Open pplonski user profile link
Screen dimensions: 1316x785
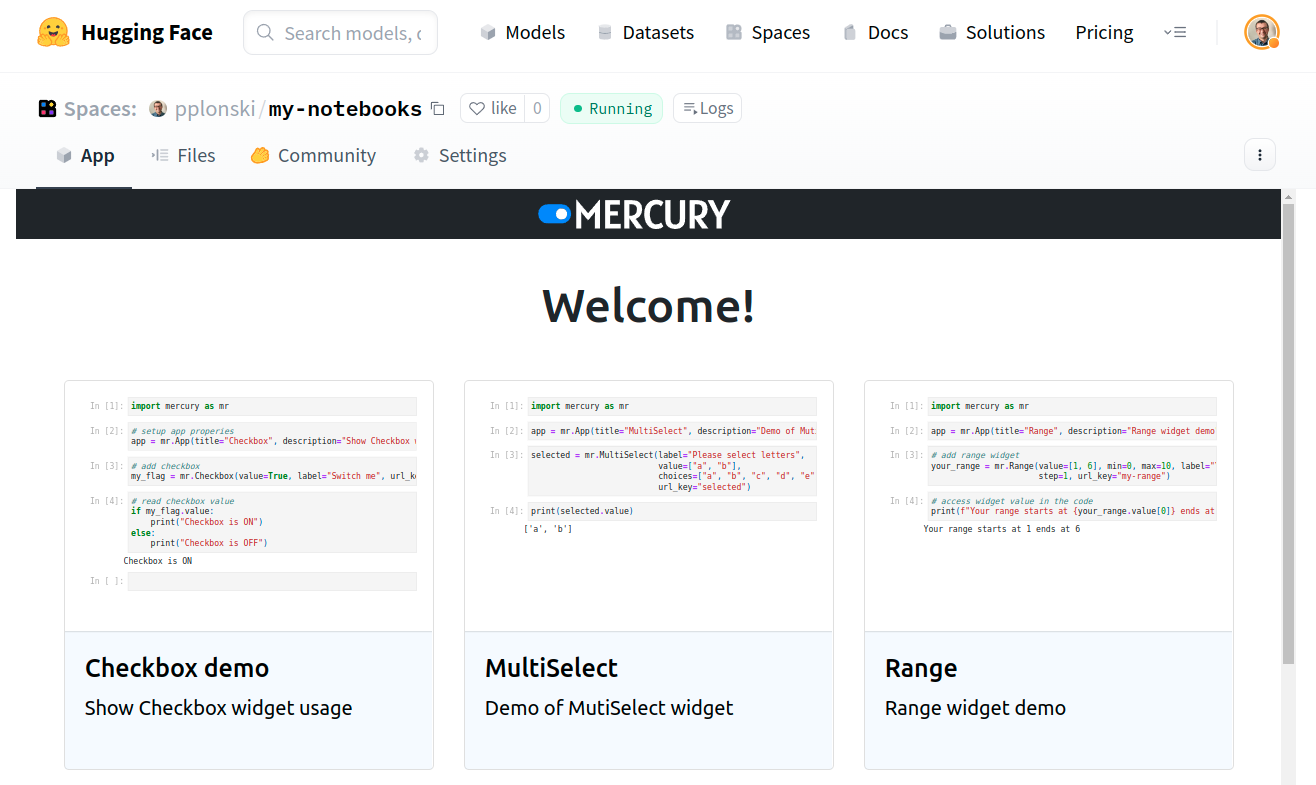(215, 108)
